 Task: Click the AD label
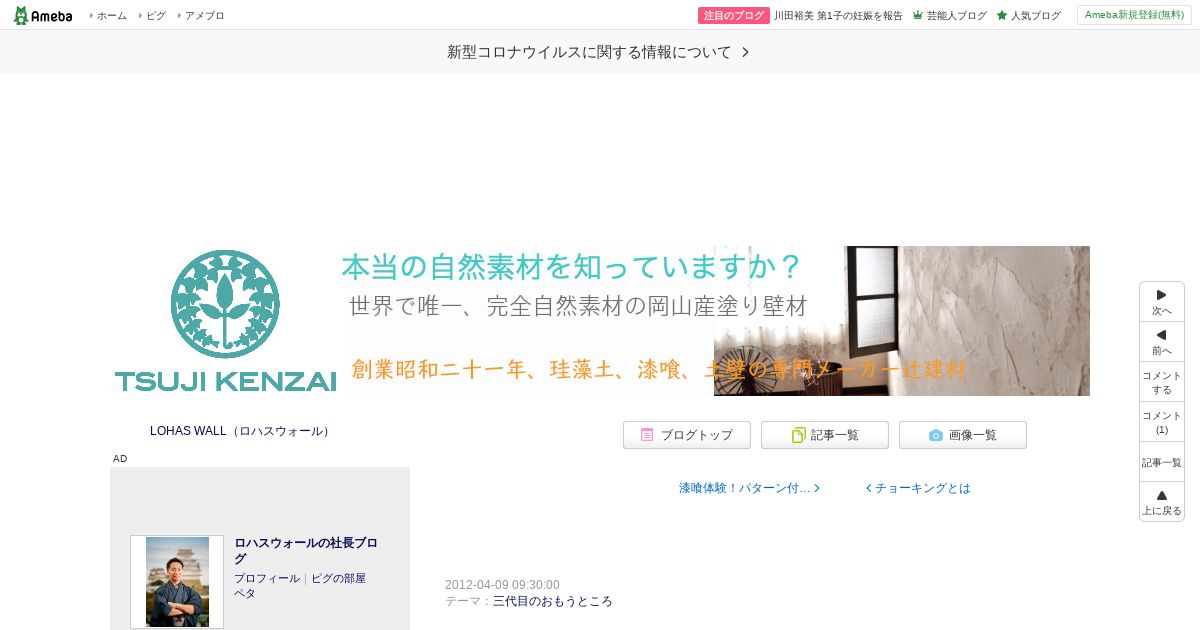(x=120, y=459)
